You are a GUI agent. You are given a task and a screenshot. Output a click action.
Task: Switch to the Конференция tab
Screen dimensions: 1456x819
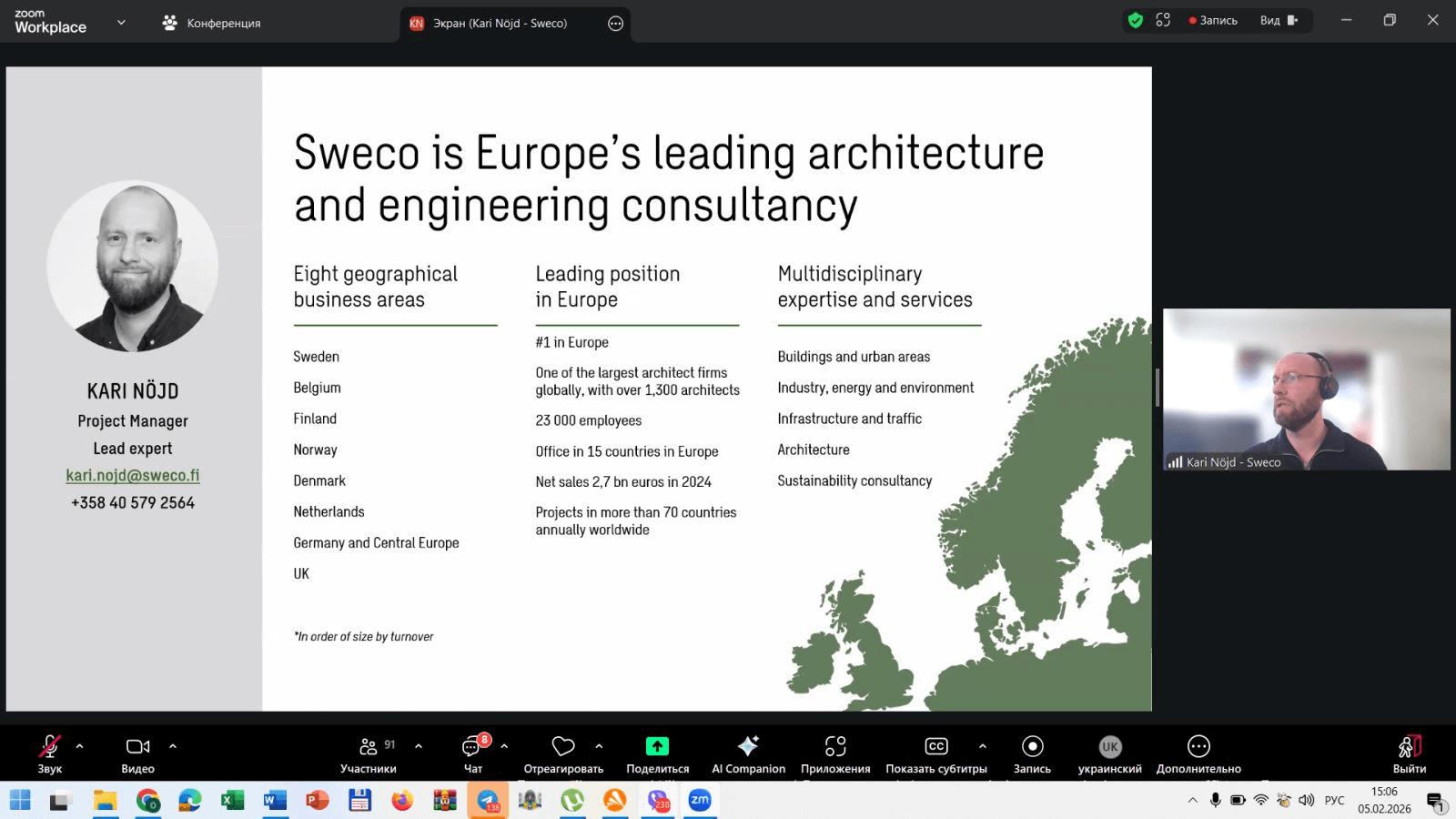click(x=212, y=23)
